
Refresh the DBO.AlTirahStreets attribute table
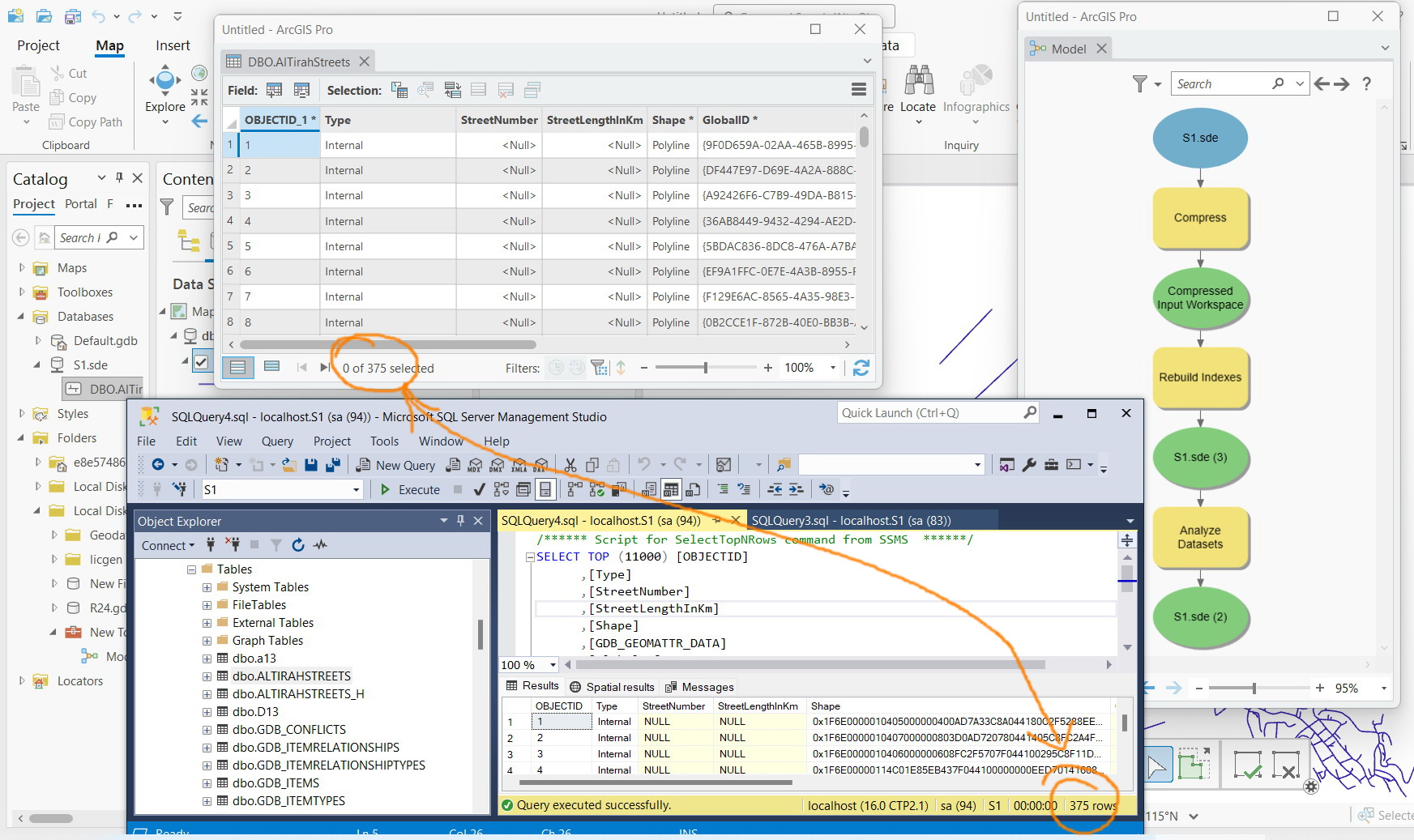click(x=861, y=369)
